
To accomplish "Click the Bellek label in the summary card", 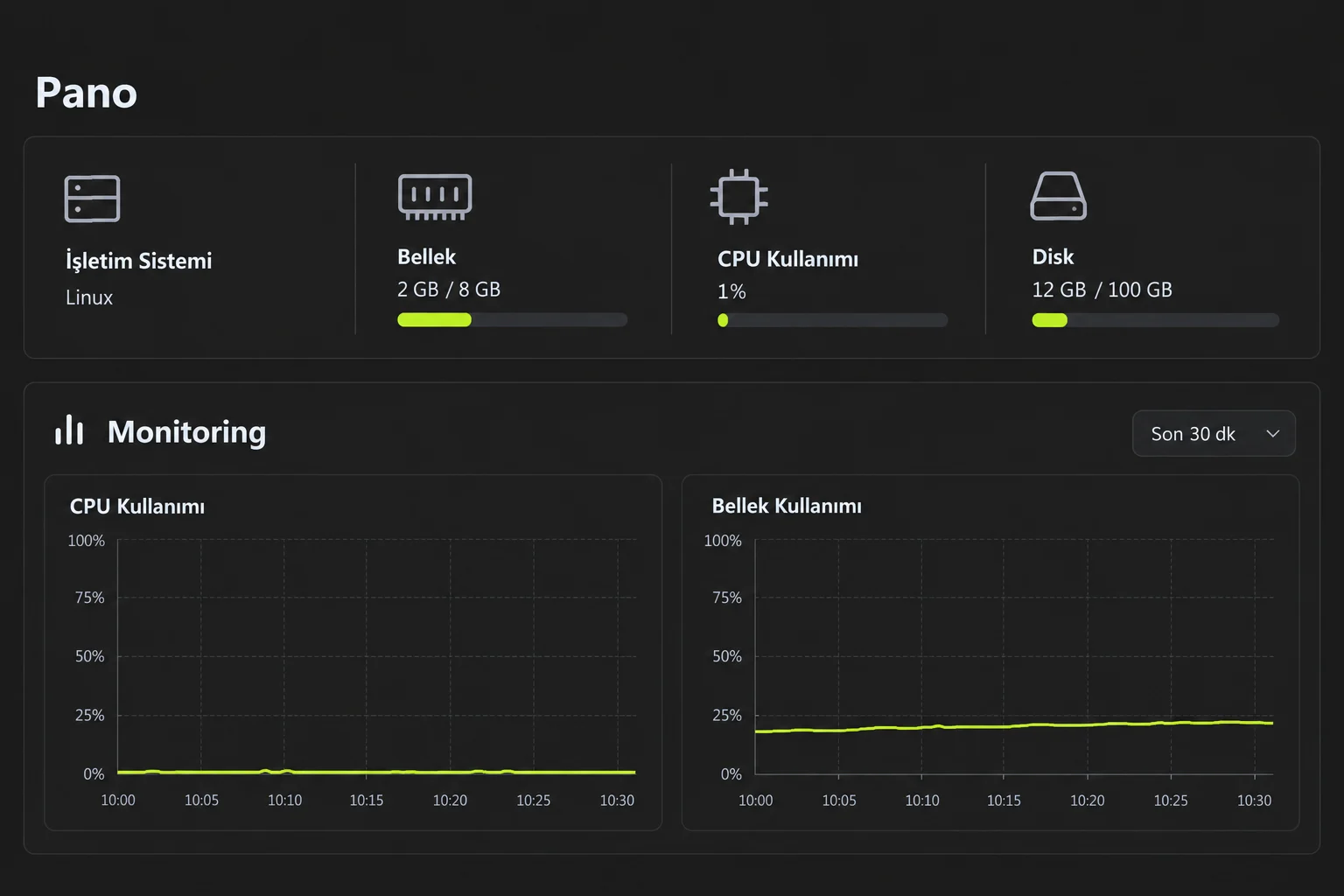I will (x=426, y=256).
